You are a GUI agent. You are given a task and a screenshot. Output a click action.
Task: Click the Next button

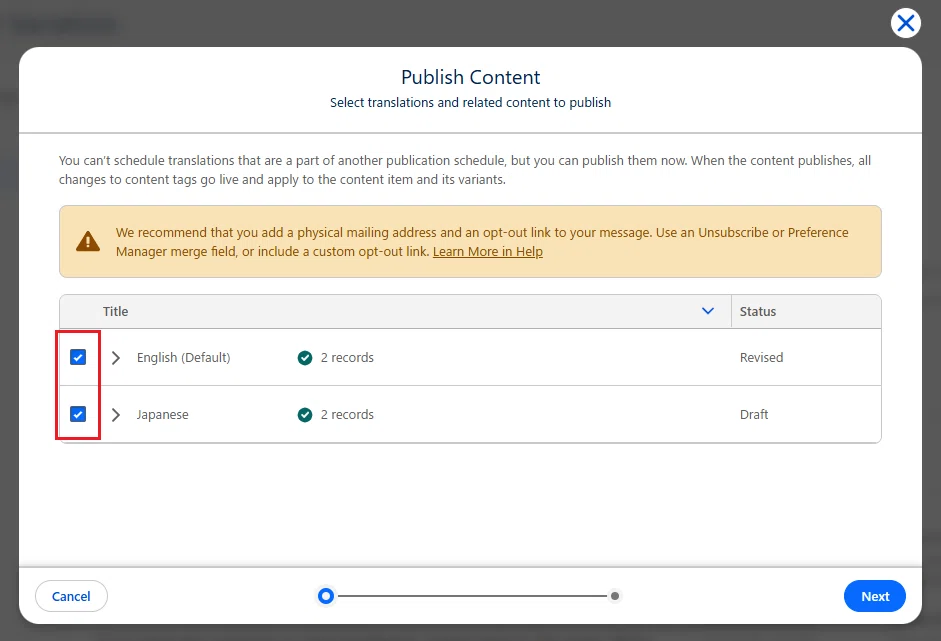point(874,596)
